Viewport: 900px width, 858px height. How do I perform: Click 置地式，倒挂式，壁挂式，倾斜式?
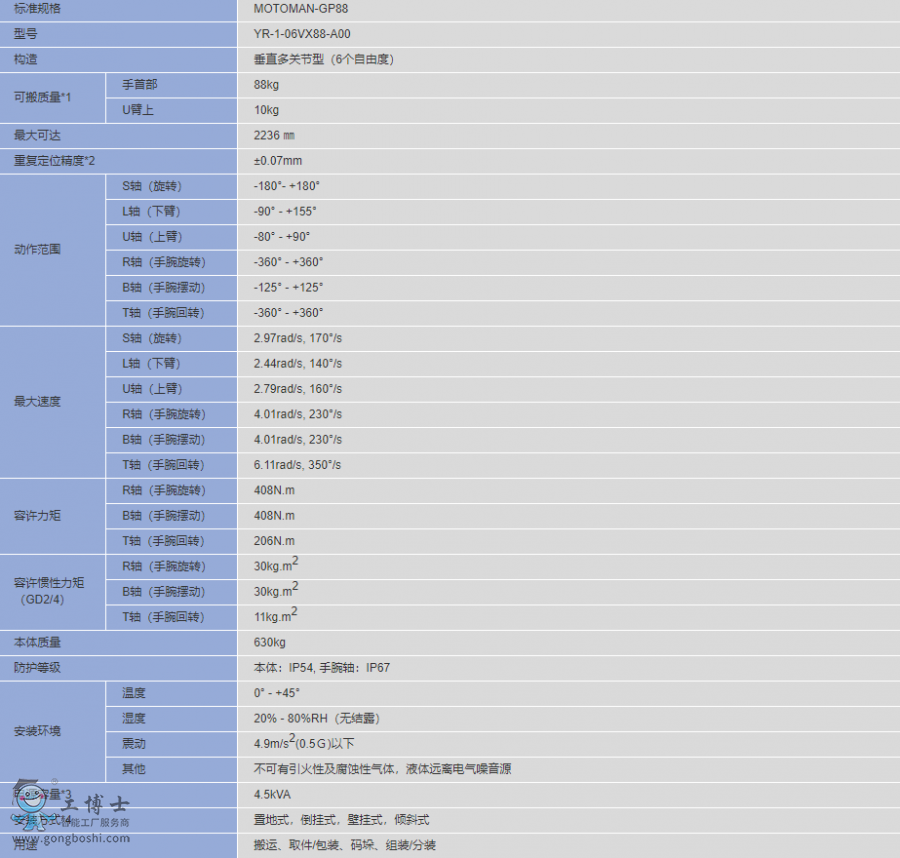[x=342, y=820]
